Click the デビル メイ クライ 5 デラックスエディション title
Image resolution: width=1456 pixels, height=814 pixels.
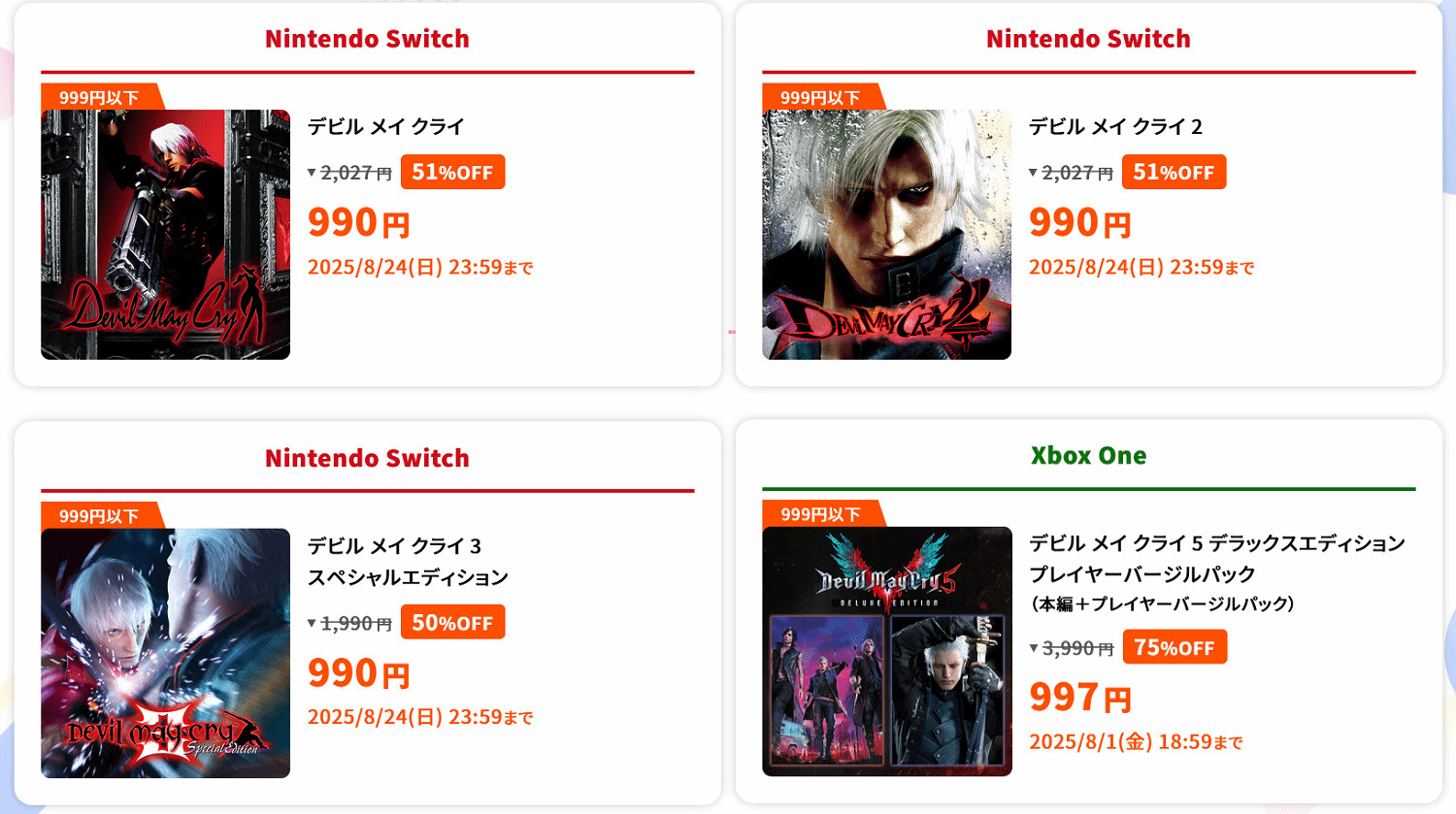point(1216,558)
